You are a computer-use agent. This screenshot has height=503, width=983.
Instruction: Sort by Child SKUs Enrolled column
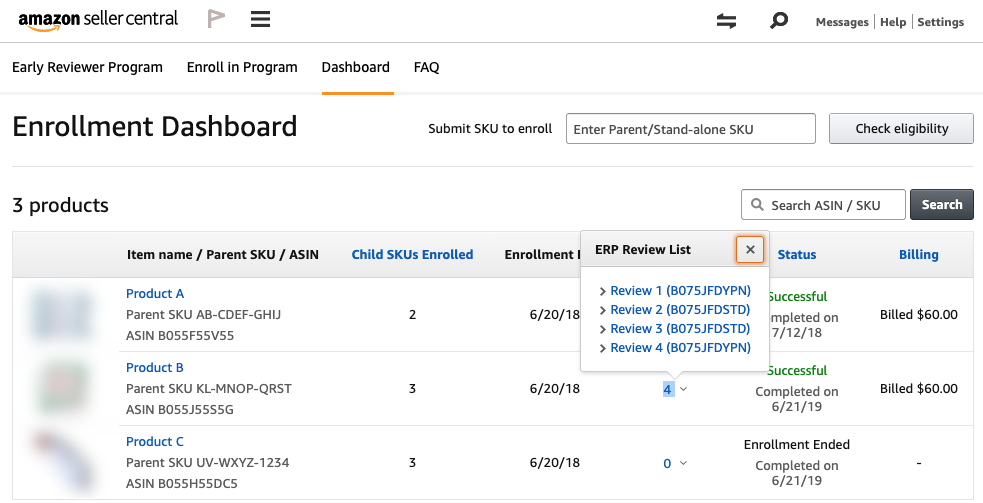coord(412,255)
